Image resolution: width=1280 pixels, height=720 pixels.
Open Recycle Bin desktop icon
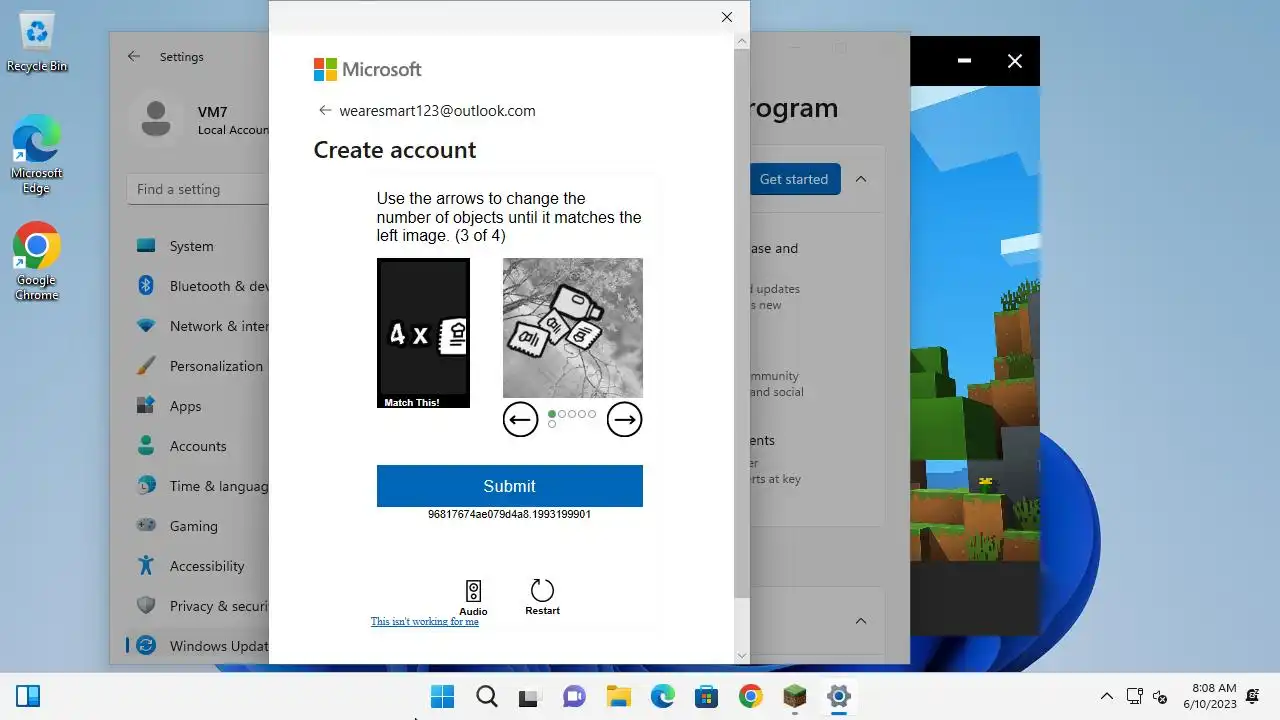click(x=37, y=42)
